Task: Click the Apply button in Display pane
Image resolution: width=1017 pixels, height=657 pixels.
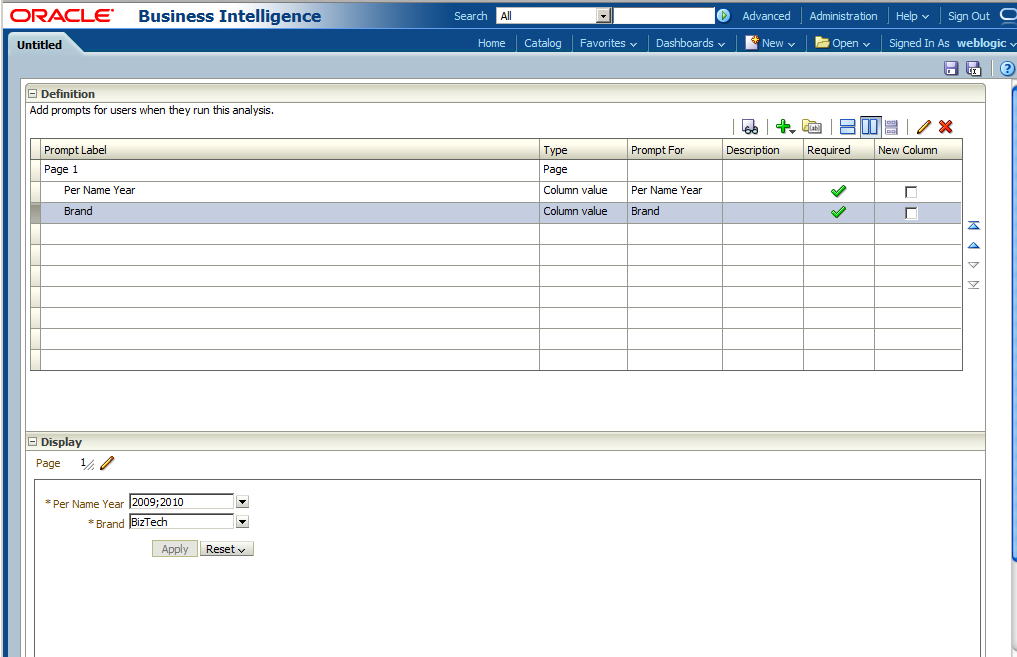Action: pos(174,548)
